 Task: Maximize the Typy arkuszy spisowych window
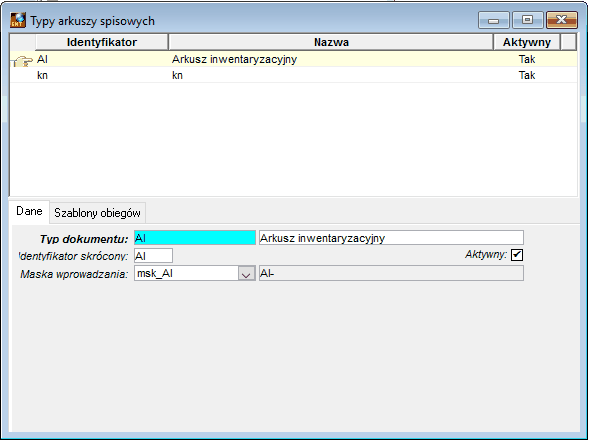tap(527, 20)
